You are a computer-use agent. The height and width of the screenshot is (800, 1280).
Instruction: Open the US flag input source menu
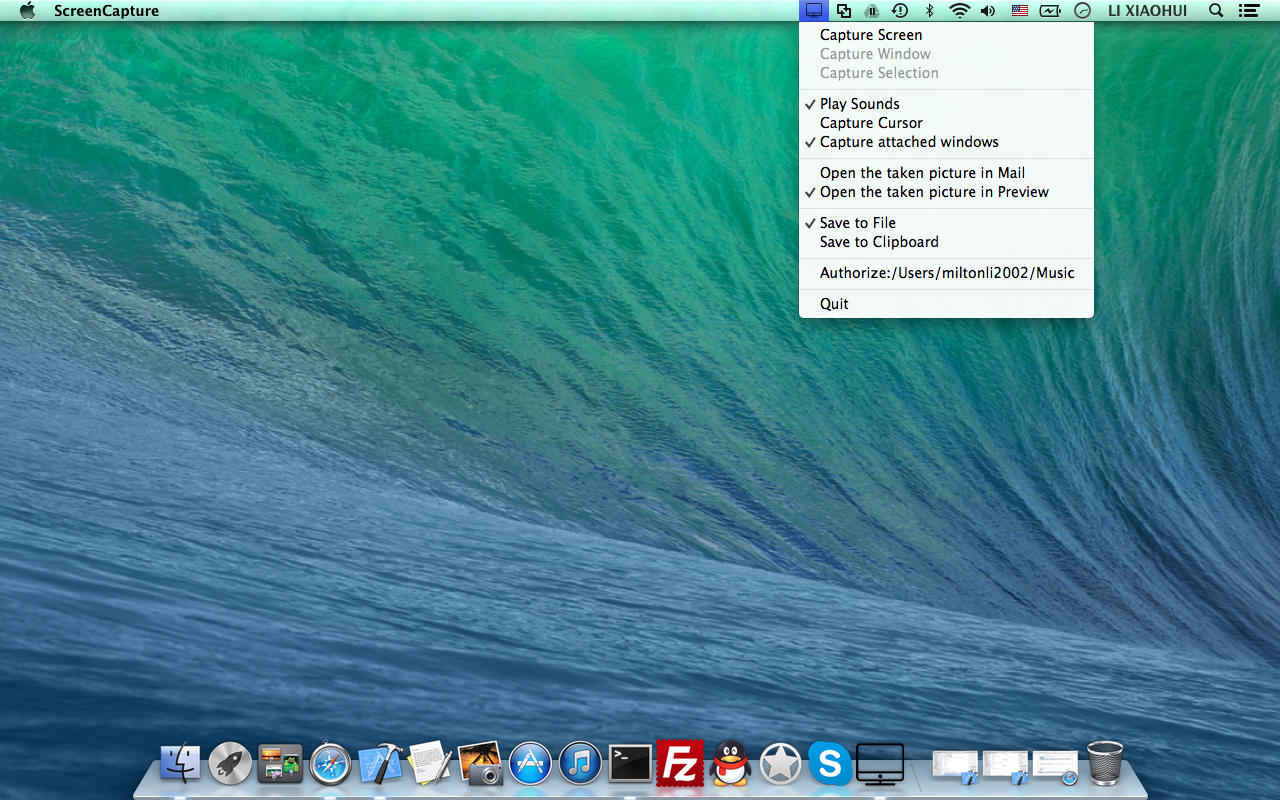(x=1019, y=11)
